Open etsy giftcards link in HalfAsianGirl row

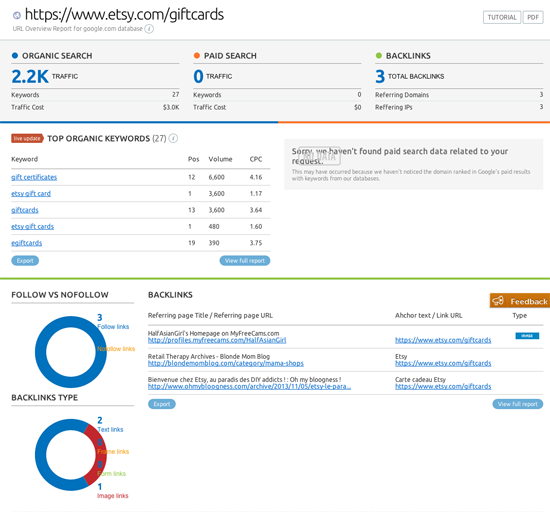point(443,340)
